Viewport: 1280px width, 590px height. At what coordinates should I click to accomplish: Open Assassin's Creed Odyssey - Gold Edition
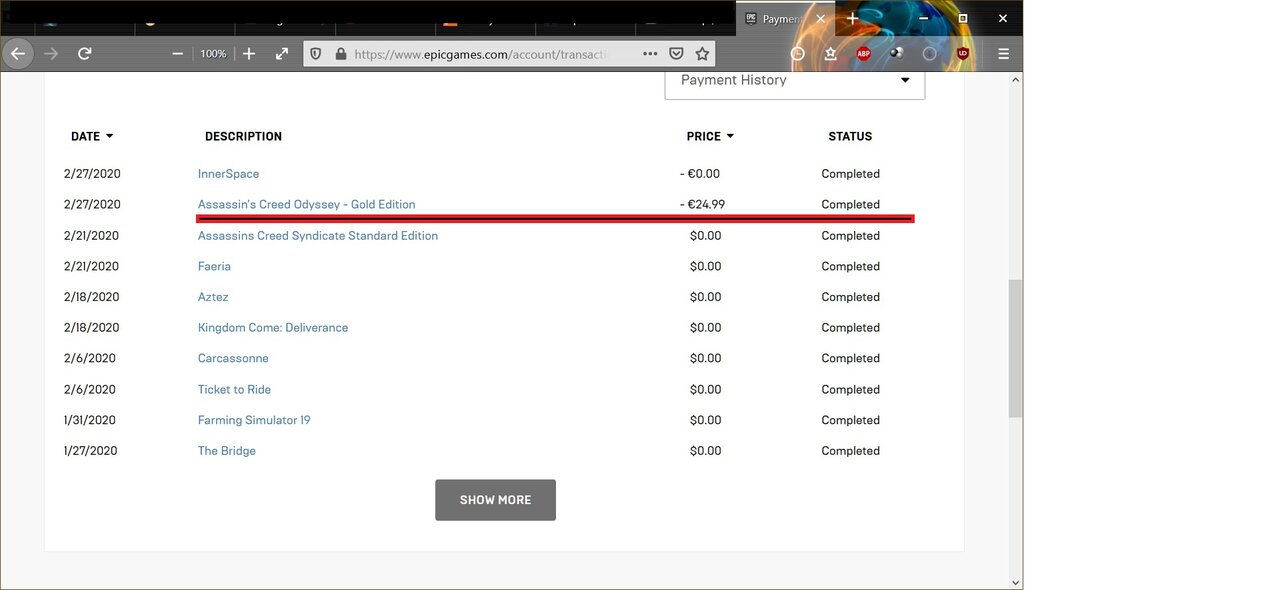[x=306, y=204]
